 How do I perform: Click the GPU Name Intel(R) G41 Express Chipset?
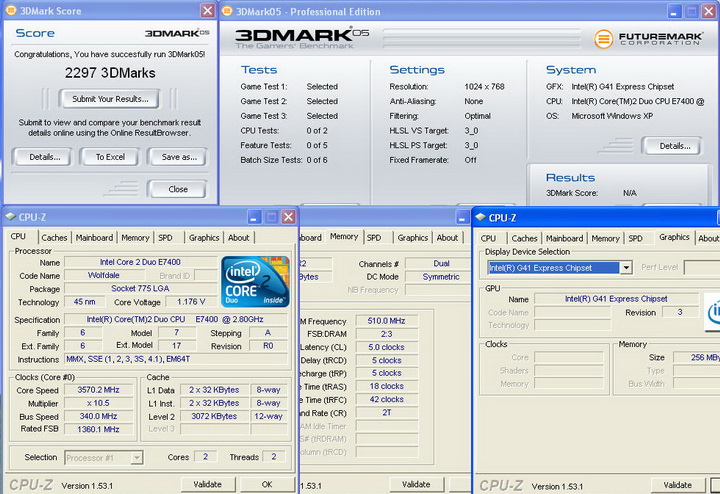[616, 299]
